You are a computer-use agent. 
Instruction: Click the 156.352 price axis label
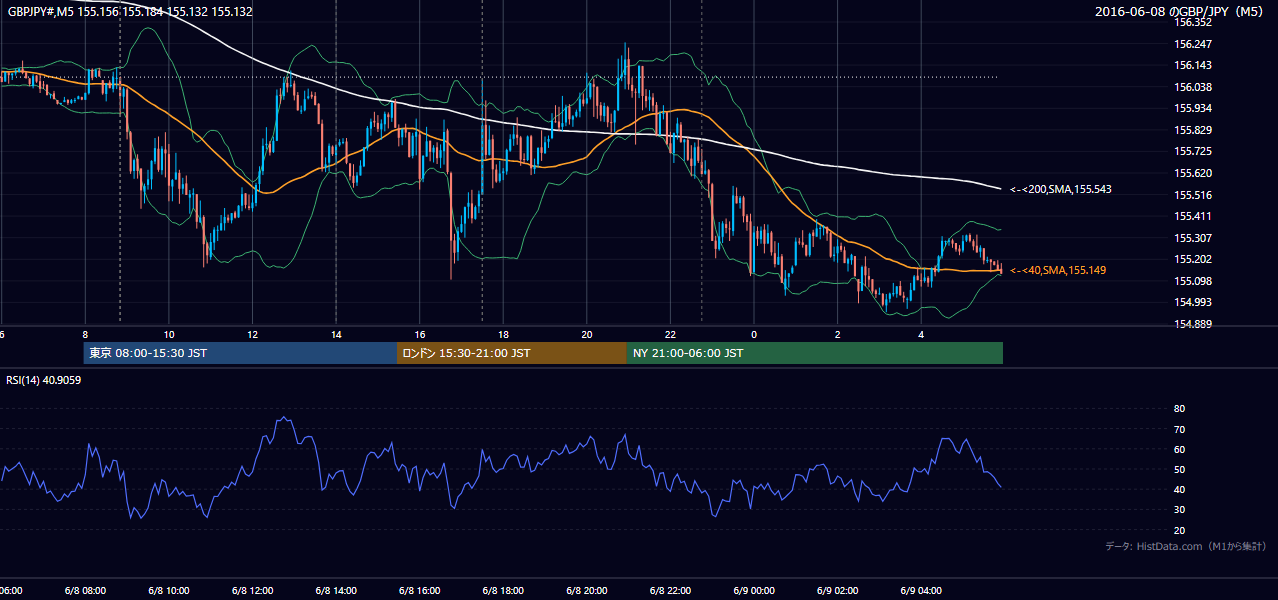click(1193, 22)
